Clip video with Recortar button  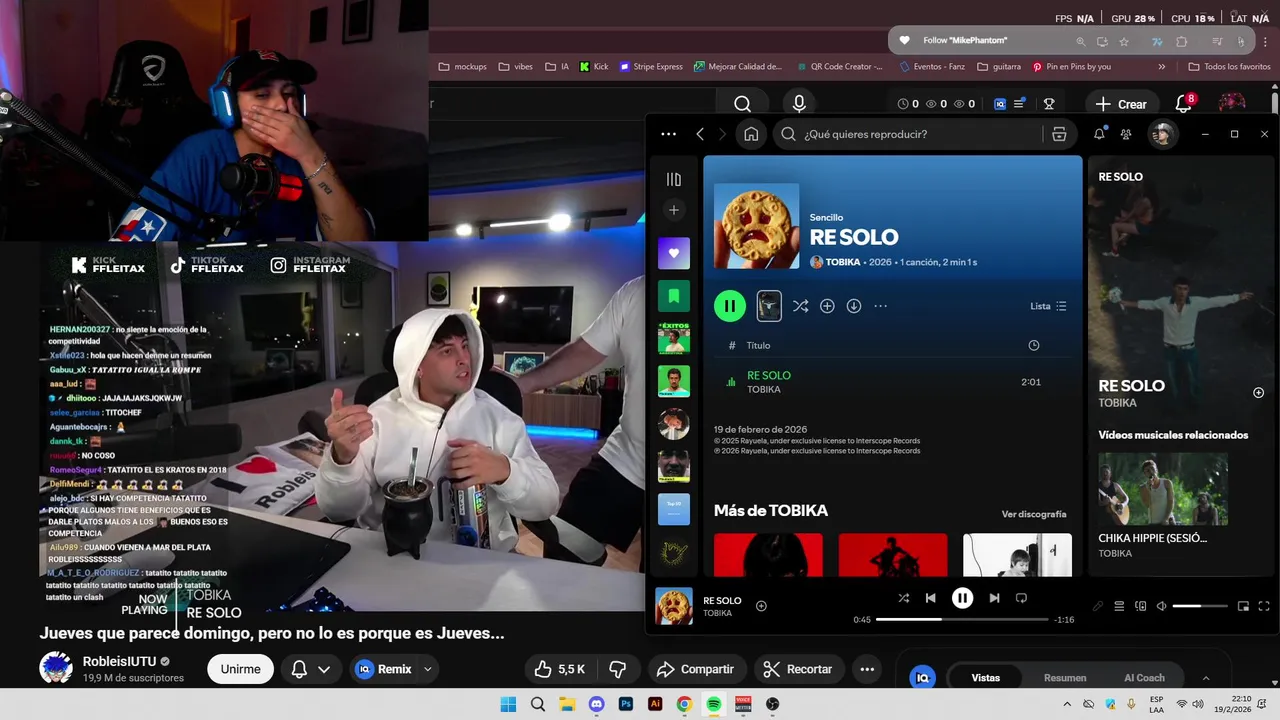[798, 669]
